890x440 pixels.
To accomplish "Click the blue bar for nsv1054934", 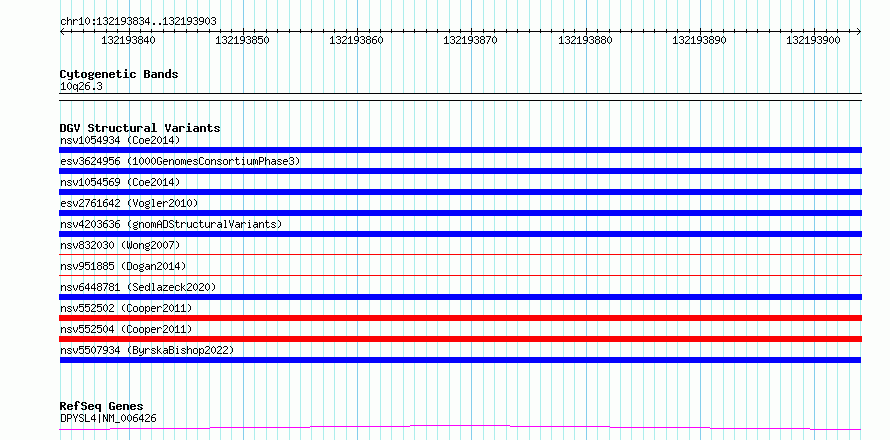I will [x=460, y=150].
